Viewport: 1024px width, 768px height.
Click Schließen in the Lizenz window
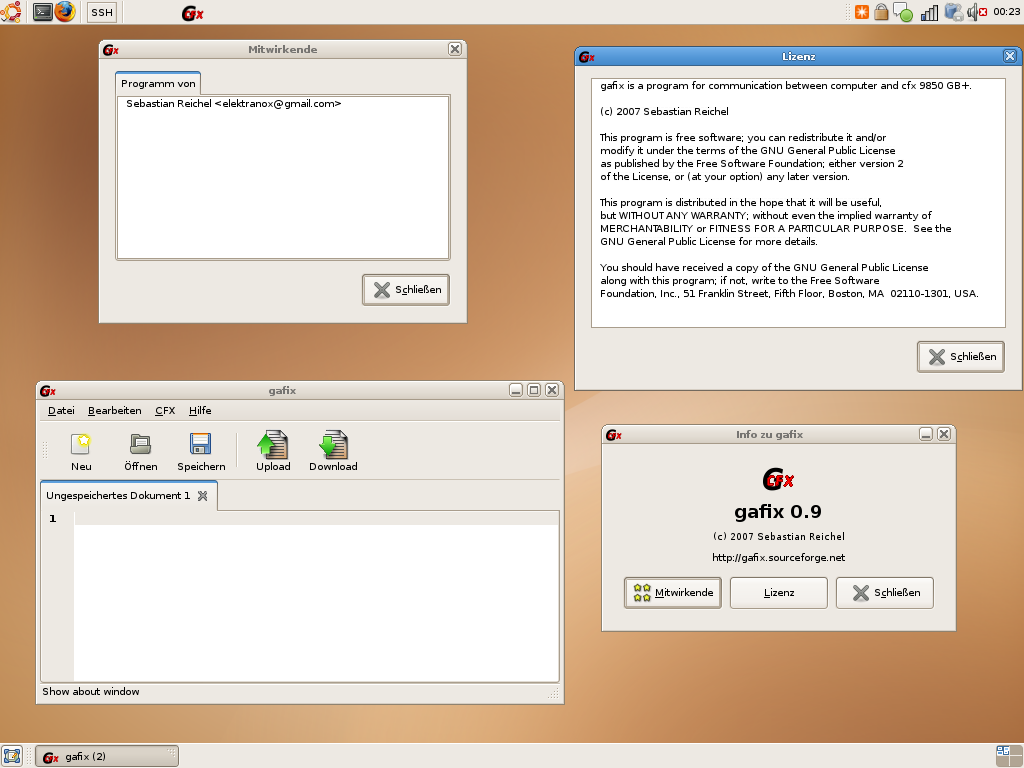[x=961, y=357]
